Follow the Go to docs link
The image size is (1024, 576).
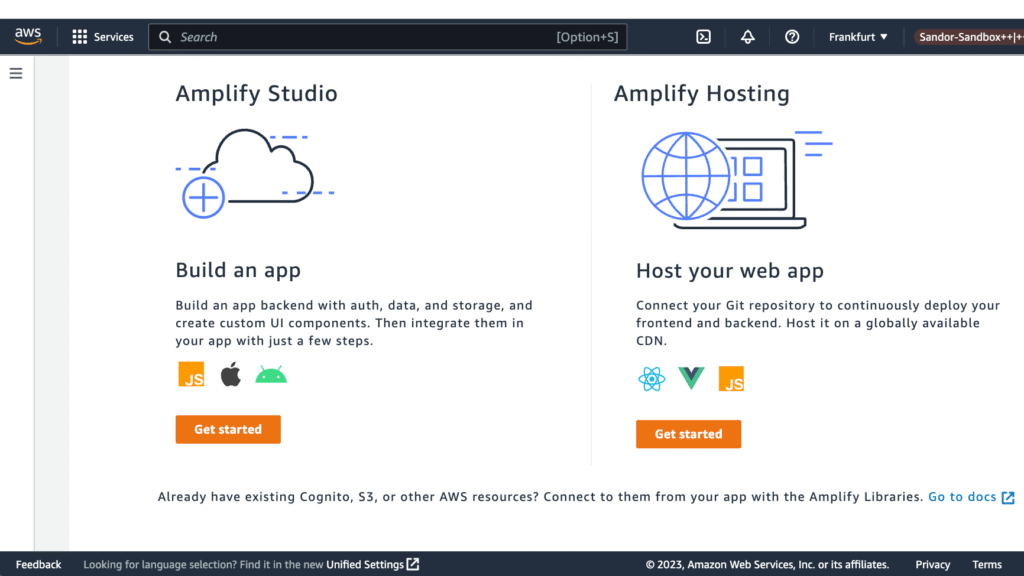[962, 497]
